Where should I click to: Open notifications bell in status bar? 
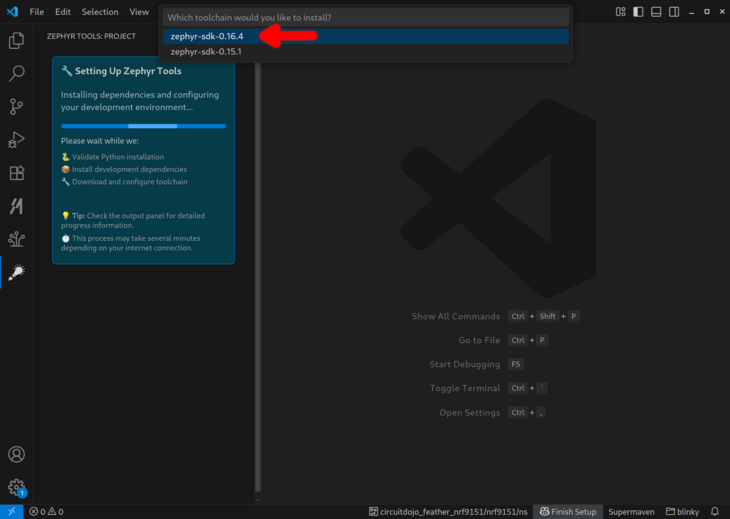(x=715, y=512)
